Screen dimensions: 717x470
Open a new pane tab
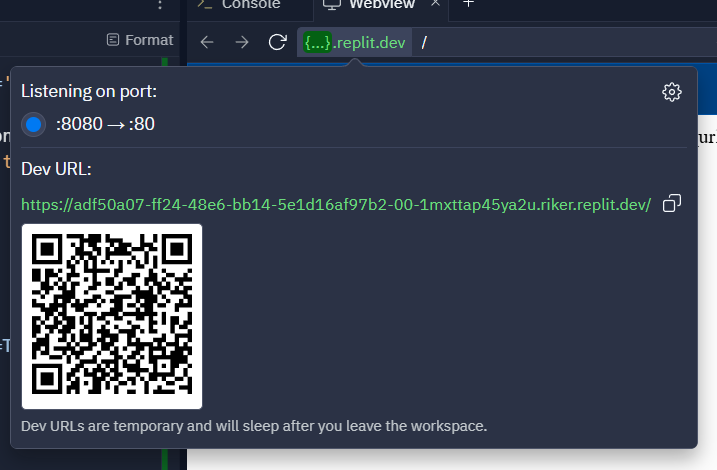[468, 4]
